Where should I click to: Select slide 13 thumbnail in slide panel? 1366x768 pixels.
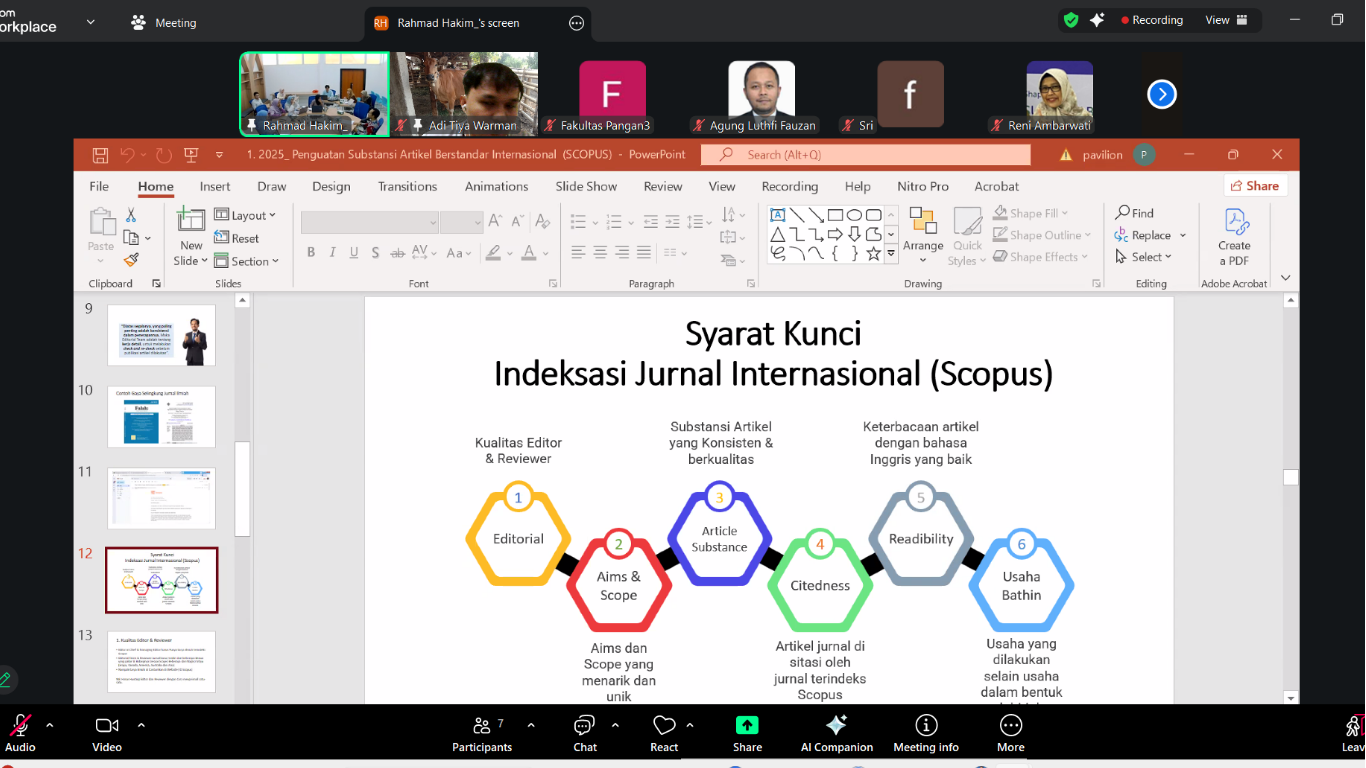161,661
